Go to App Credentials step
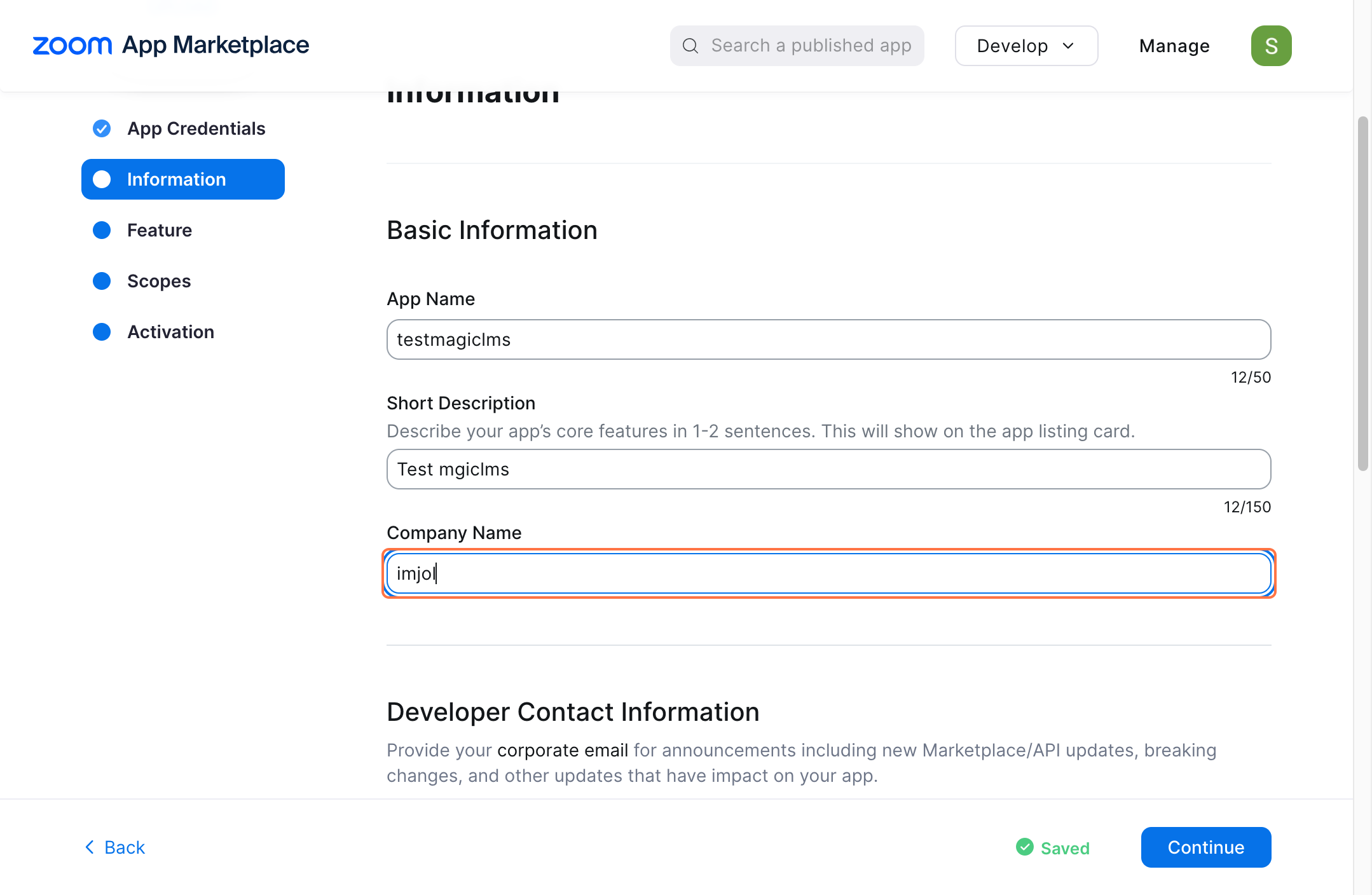This screenshot has height=895, width=1372. click(x=183, y=128)
